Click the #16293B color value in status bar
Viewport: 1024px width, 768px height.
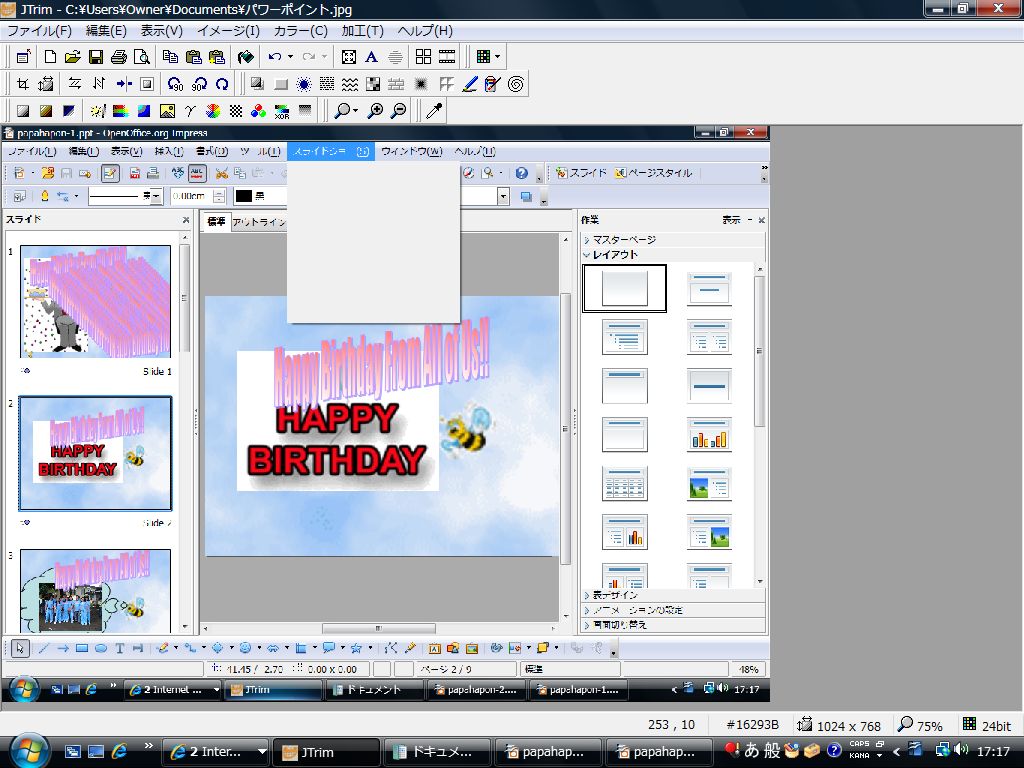coord(752,725)
